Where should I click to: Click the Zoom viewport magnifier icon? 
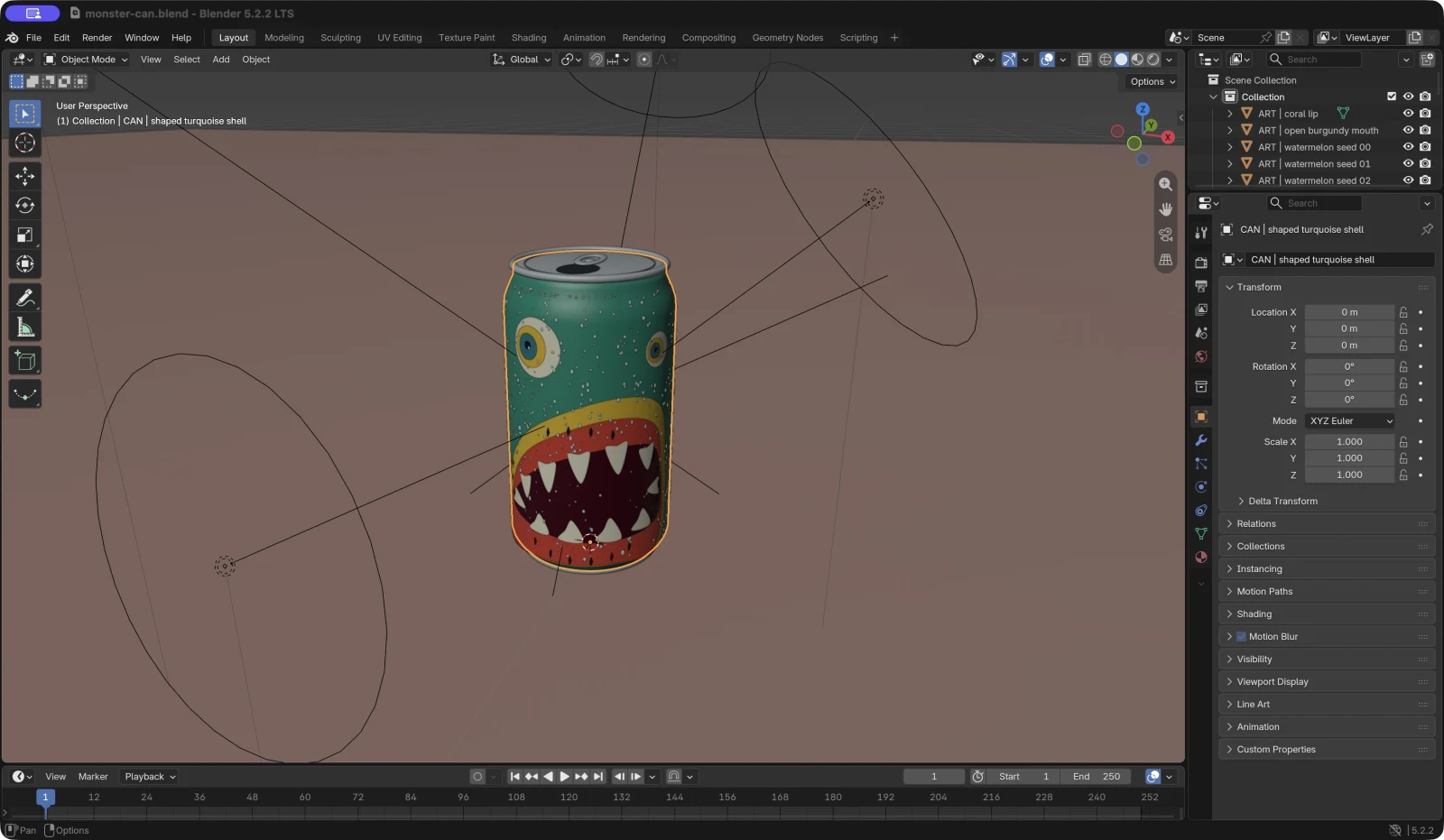tap(1166, 184)
